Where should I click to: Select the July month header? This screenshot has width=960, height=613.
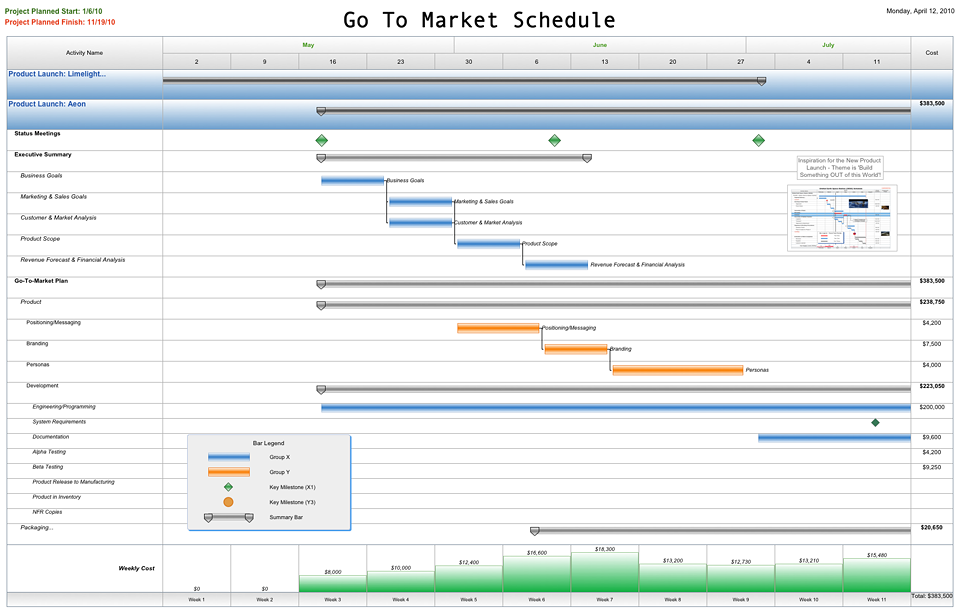click(827, 45)
